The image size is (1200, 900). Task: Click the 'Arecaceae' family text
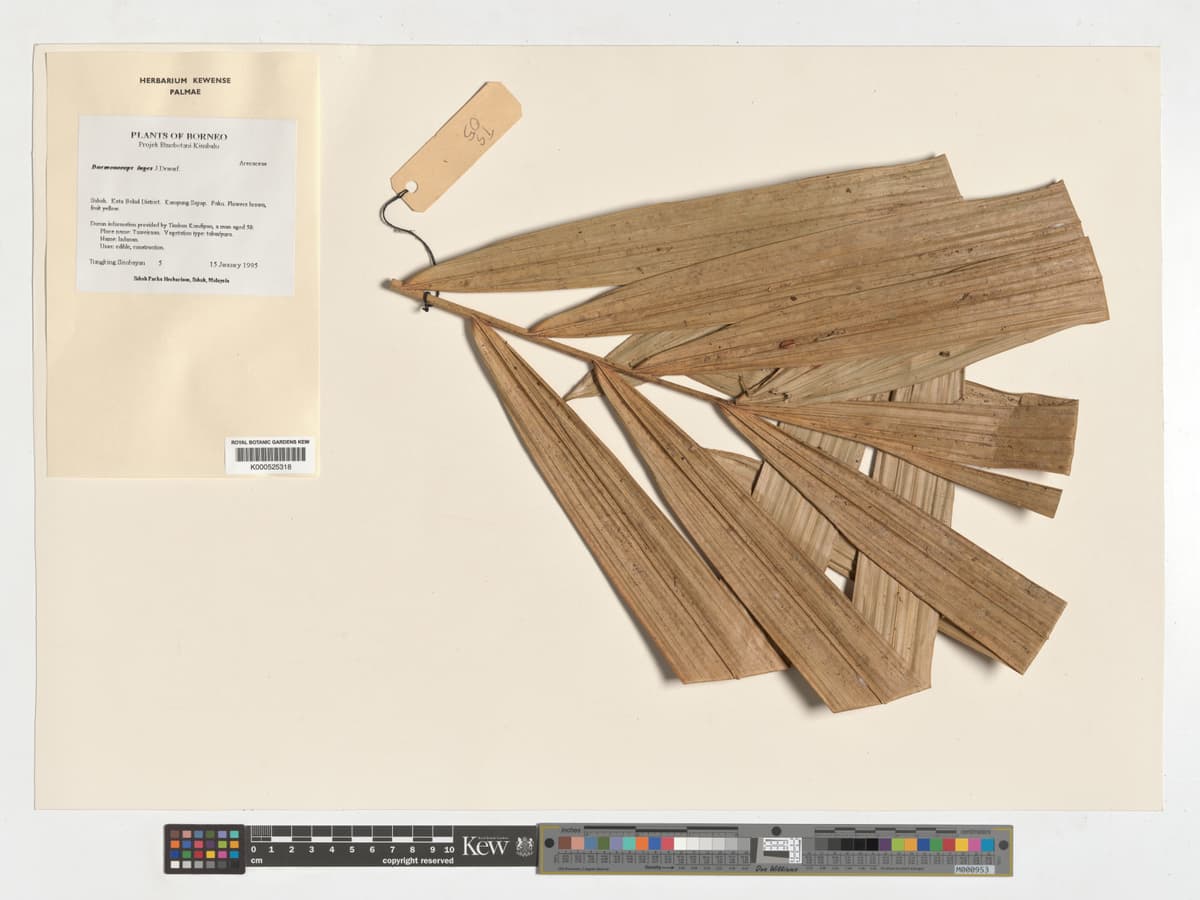pyautogui.click(x=253, y=163)
